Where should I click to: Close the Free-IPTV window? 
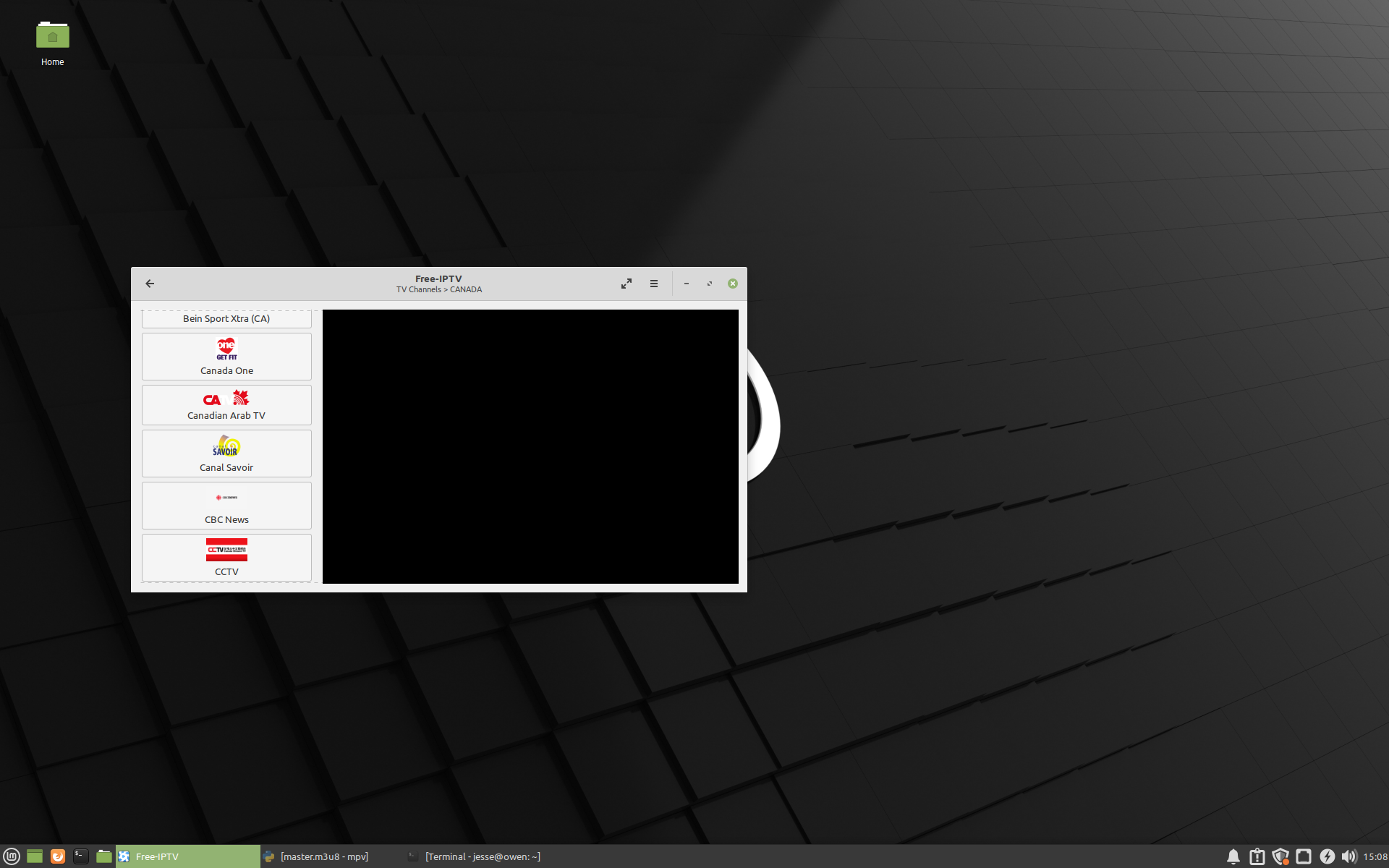(733, 284)
